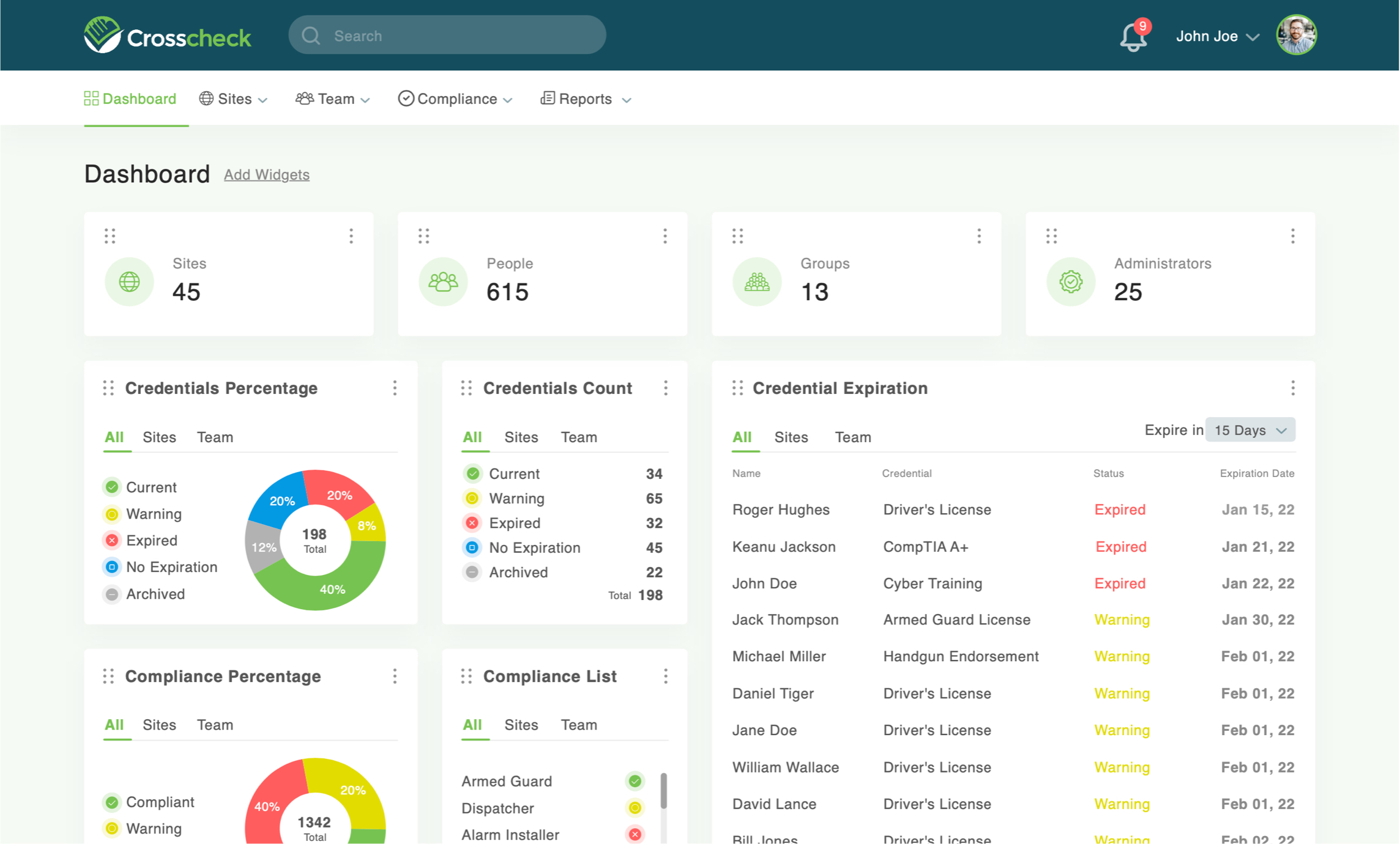
Task: Open Roger Hughes expiration row
Action: point(1013,509)
